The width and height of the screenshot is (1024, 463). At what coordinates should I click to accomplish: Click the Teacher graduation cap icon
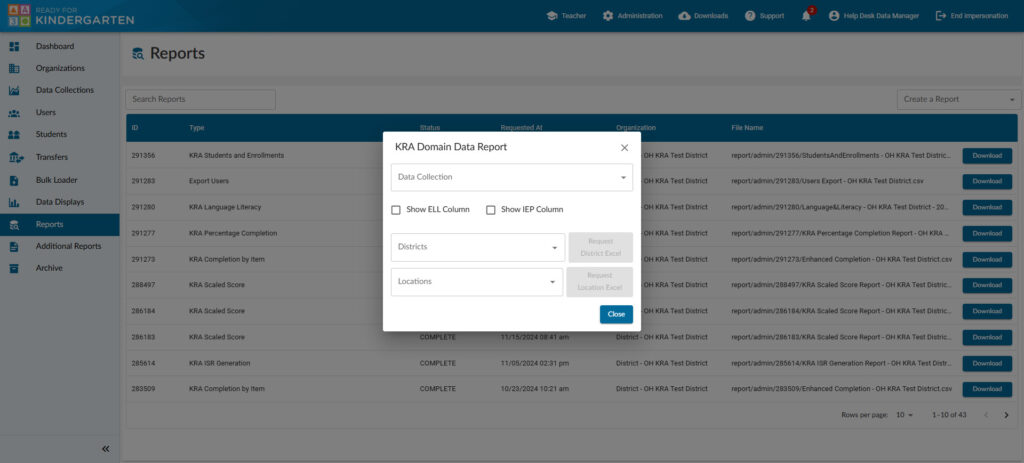[552, 16]
